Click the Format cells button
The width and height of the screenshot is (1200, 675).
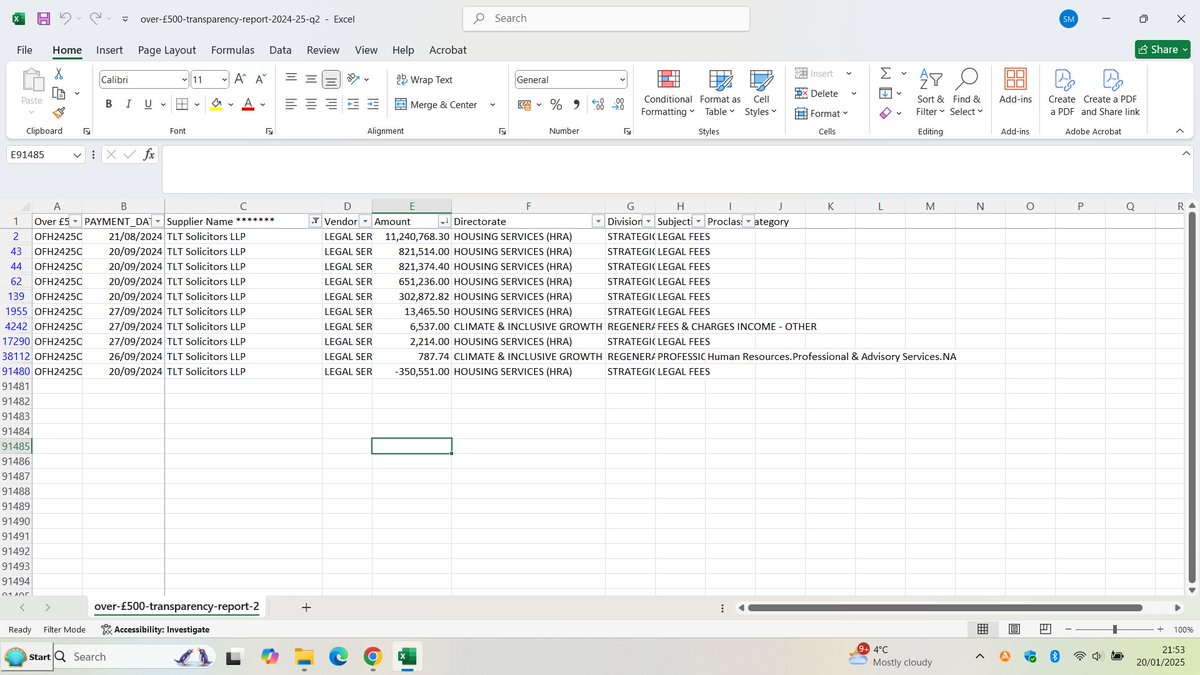821,113
